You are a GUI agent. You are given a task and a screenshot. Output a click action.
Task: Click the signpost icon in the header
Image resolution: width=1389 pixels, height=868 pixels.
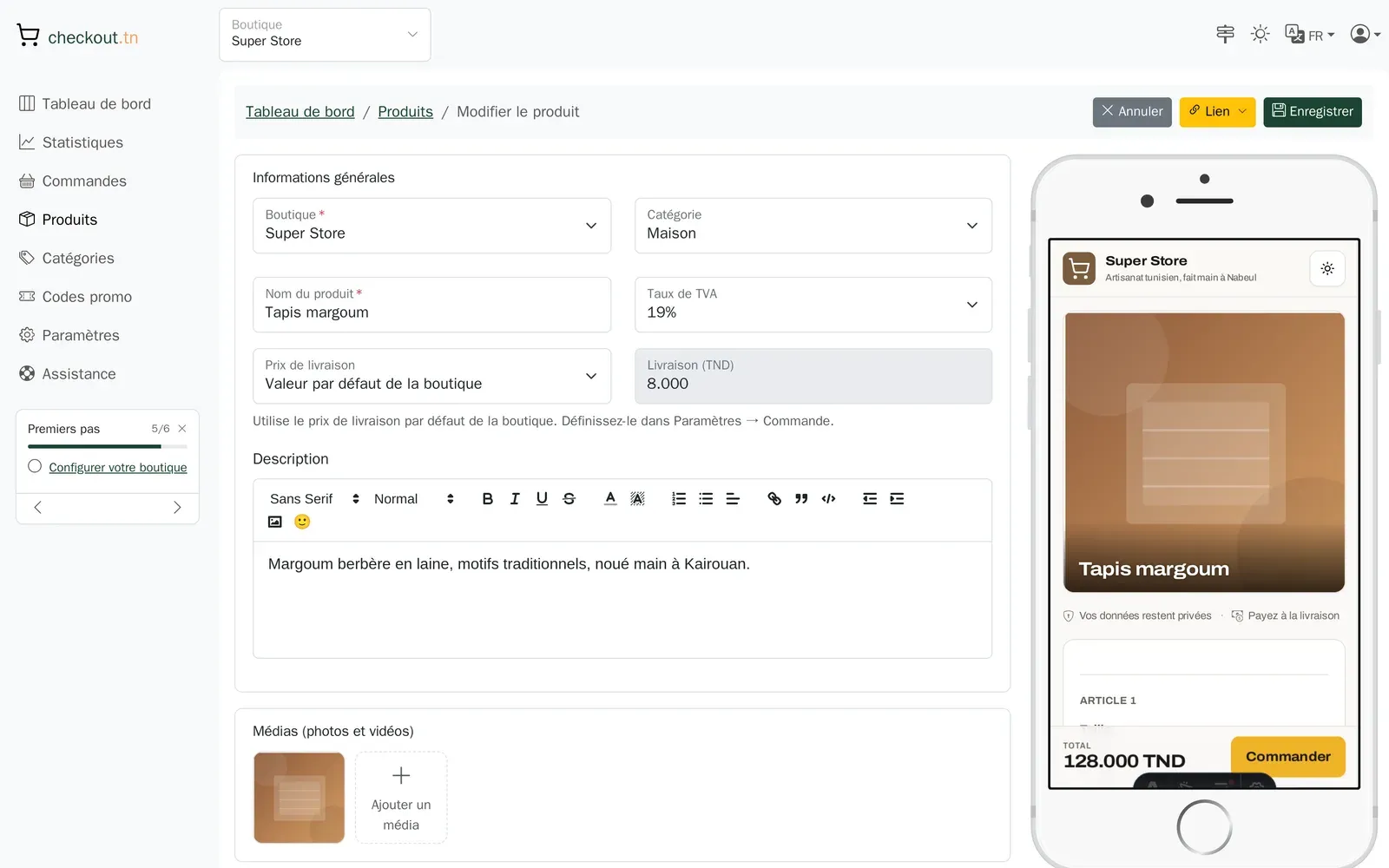[1225, 34]
